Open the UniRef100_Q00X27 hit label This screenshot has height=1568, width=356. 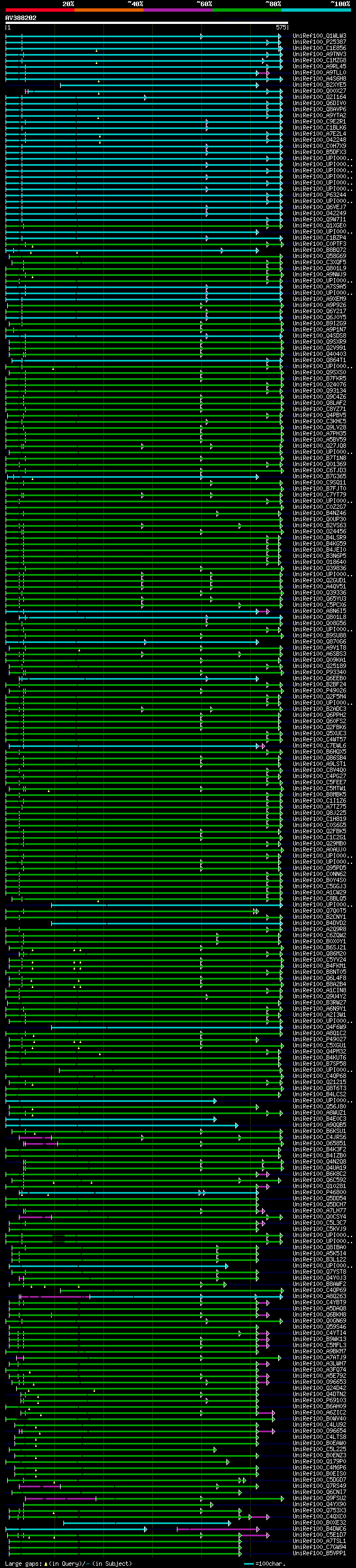(x=319, y=91)
